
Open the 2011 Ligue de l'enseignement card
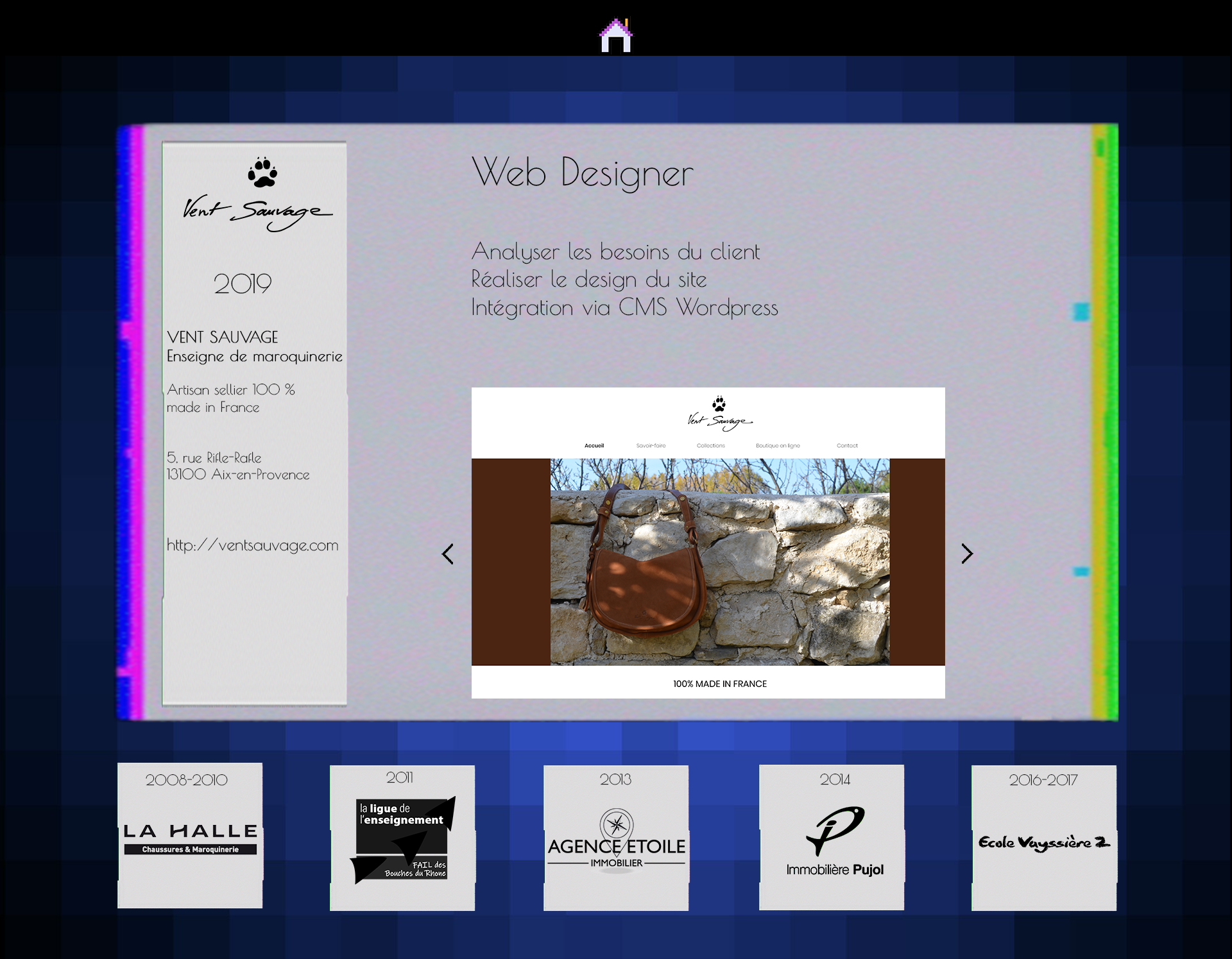402,838
